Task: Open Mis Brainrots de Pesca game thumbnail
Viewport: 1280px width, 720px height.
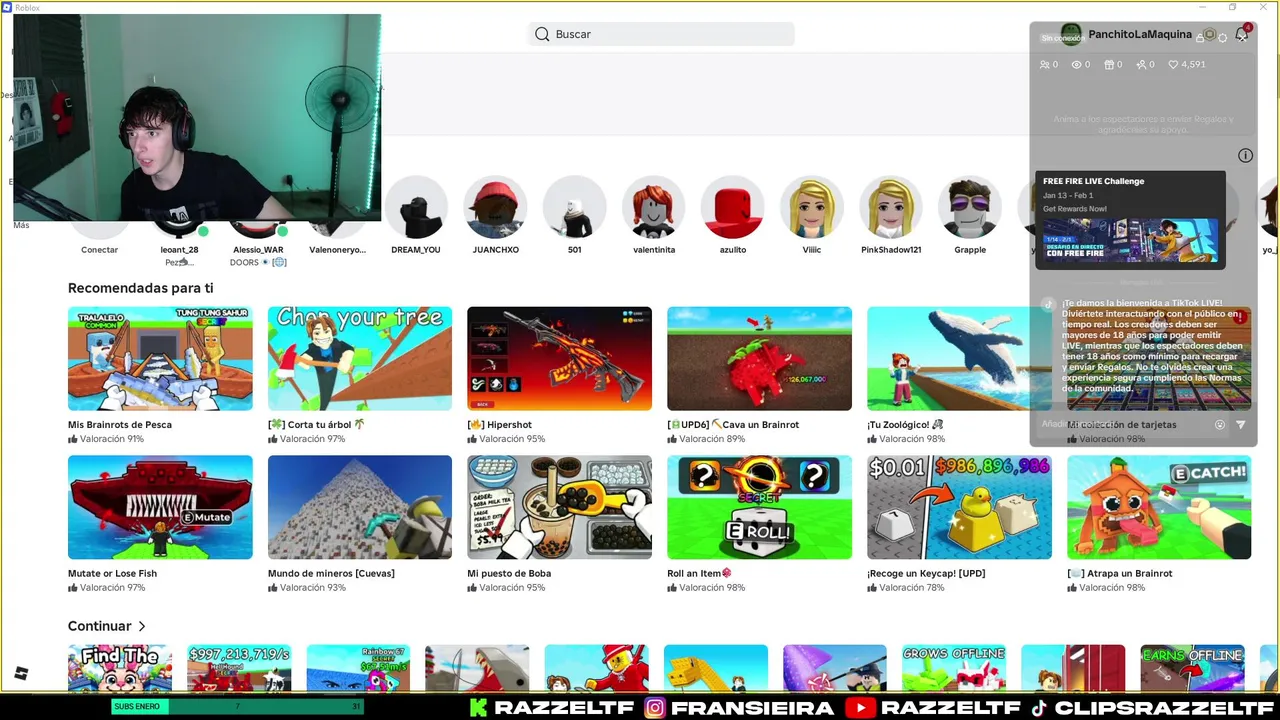Action: (160, 358)
